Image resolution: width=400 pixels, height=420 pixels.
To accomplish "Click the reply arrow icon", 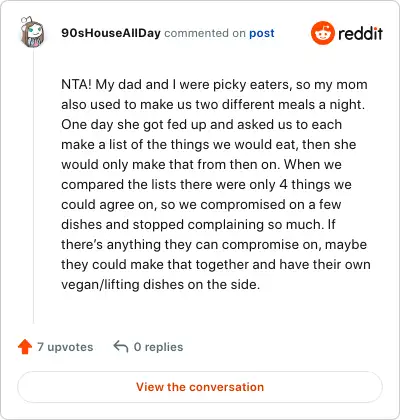I will 121,347.
